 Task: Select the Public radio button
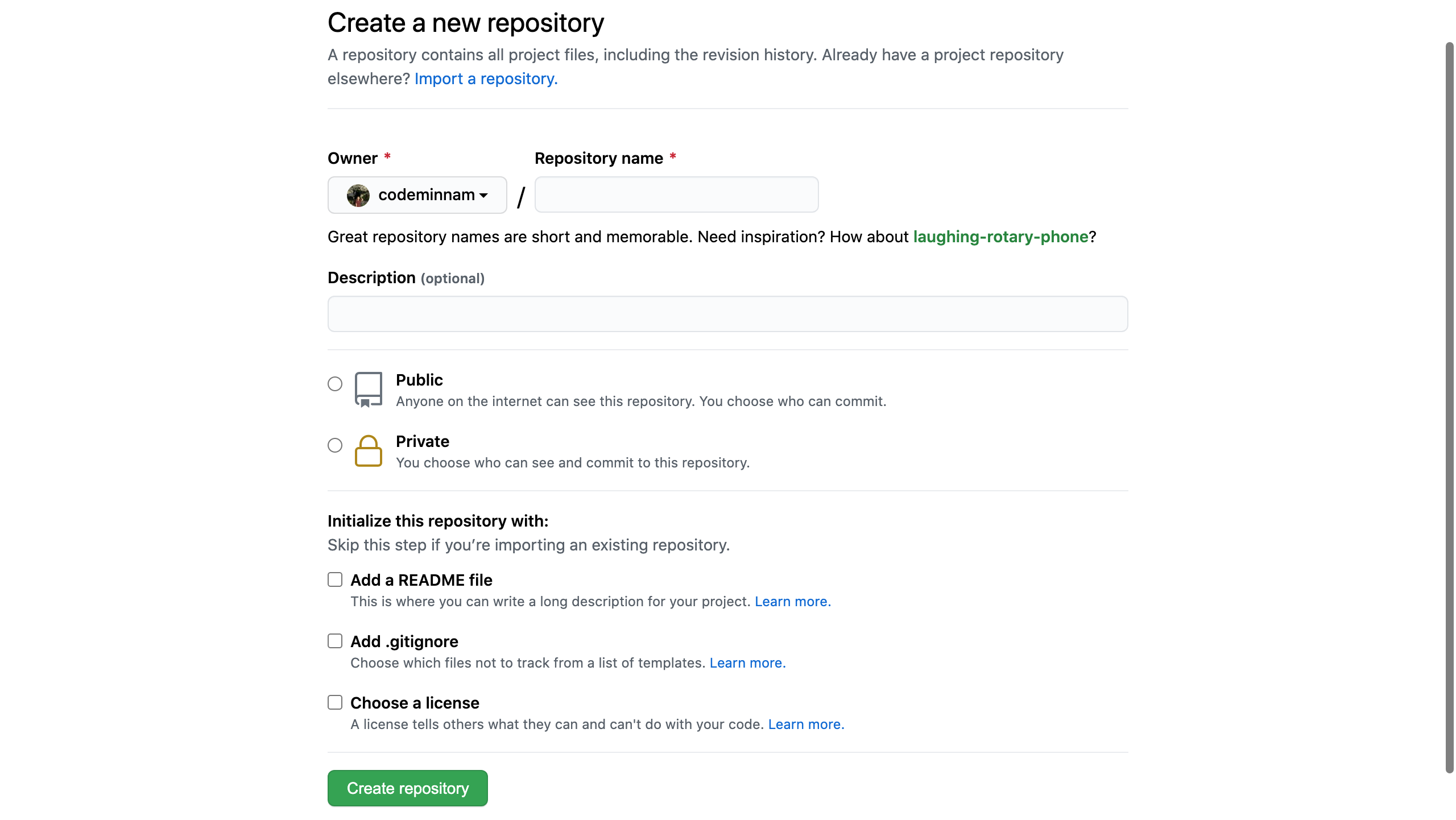pos(334,384)
